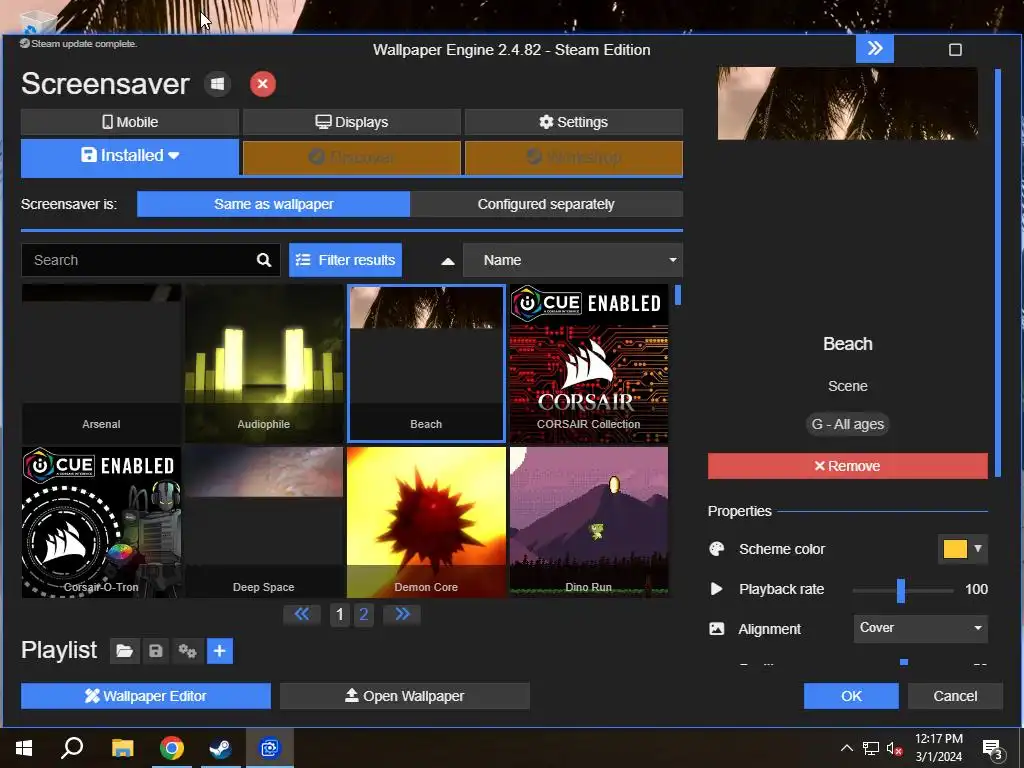Open the Alignment Cover dropdown

click(x=921, y=628)
